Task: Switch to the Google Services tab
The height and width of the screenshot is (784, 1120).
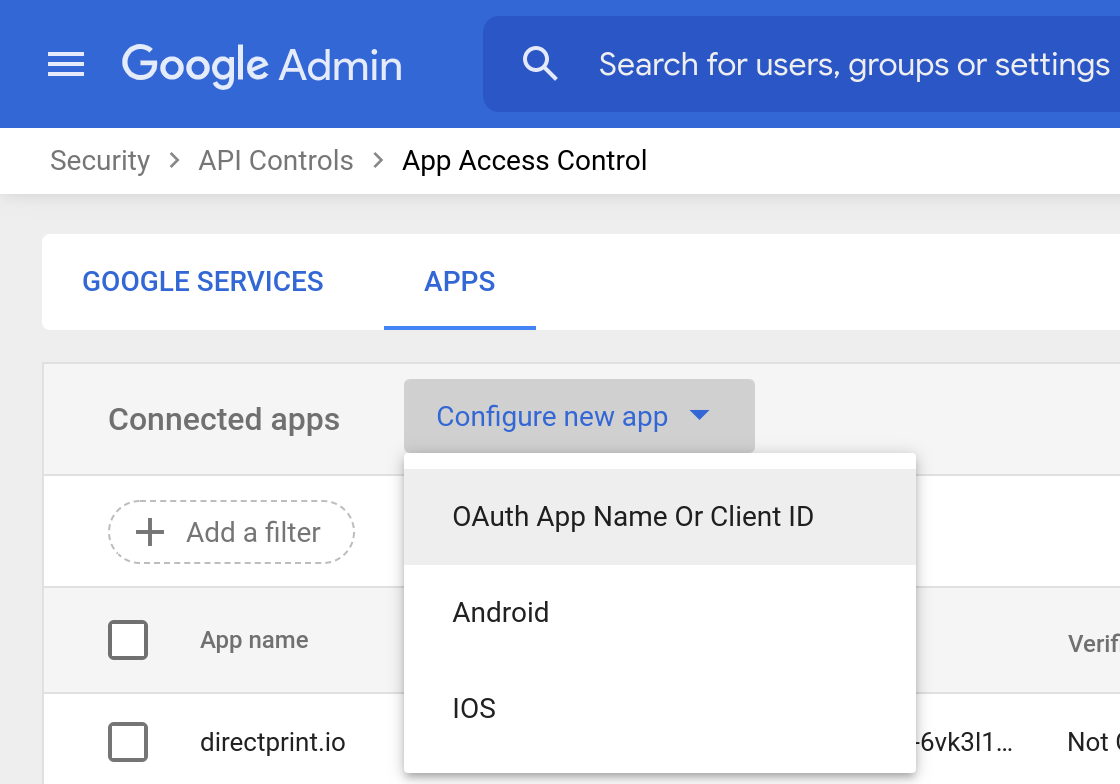Action: [x=203, y=281]
